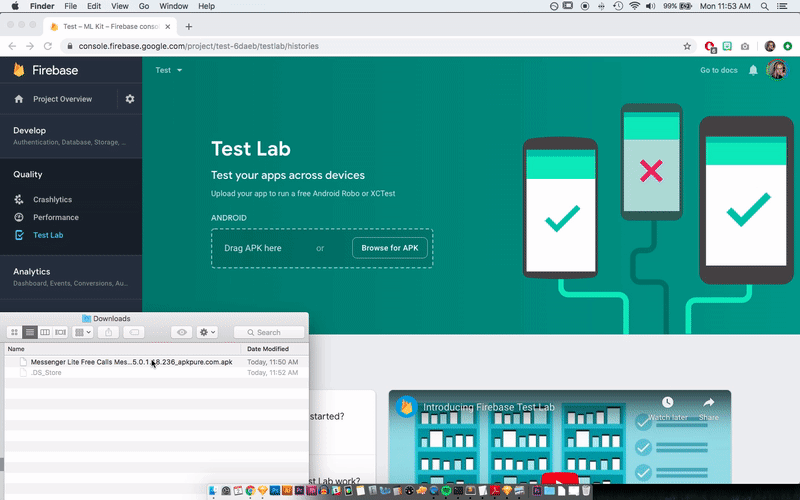Viewport: 800px width, 500px height.
Task: Click the Browse for APK button
Action: tap(389, 248)
